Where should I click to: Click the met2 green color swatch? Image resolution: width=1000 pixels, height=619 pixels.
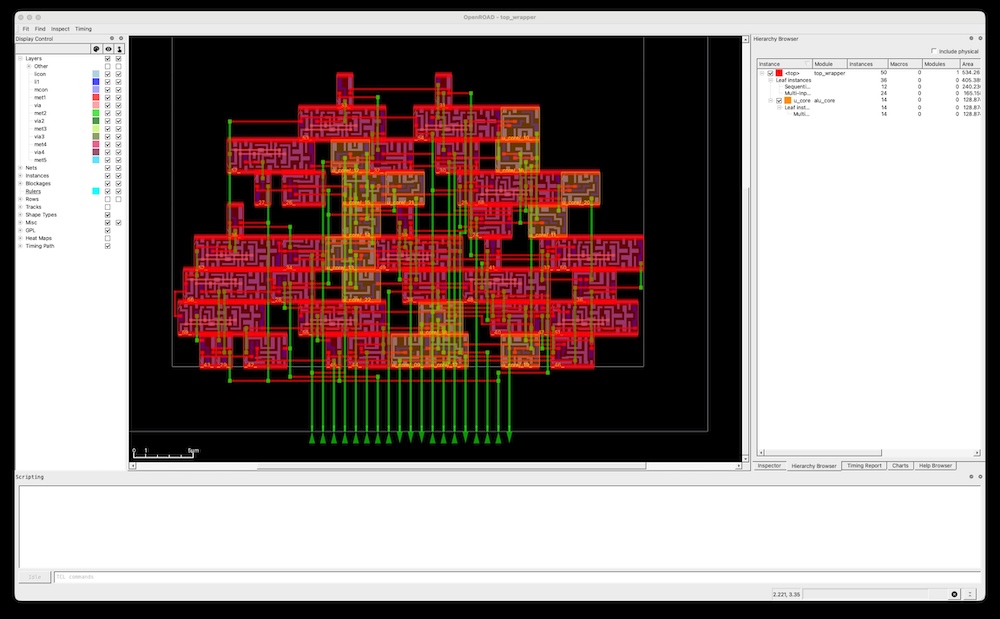point(96,114)
